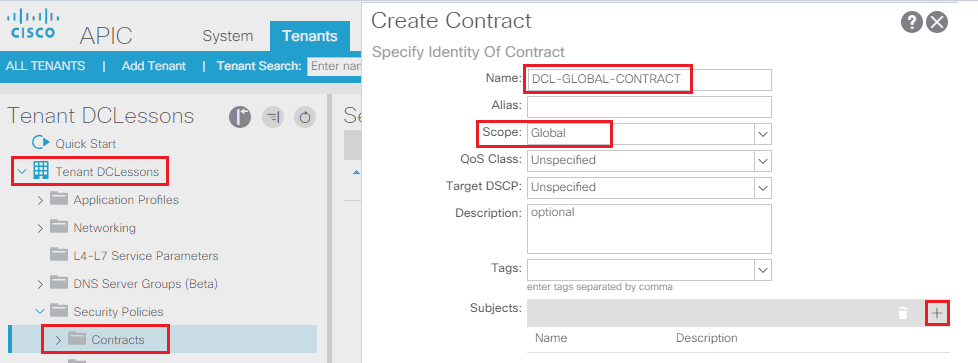Click the refresh icon in tenant panel
This screenshot has height=363, width=978.
pyautogui.click(x=305, y=117)
